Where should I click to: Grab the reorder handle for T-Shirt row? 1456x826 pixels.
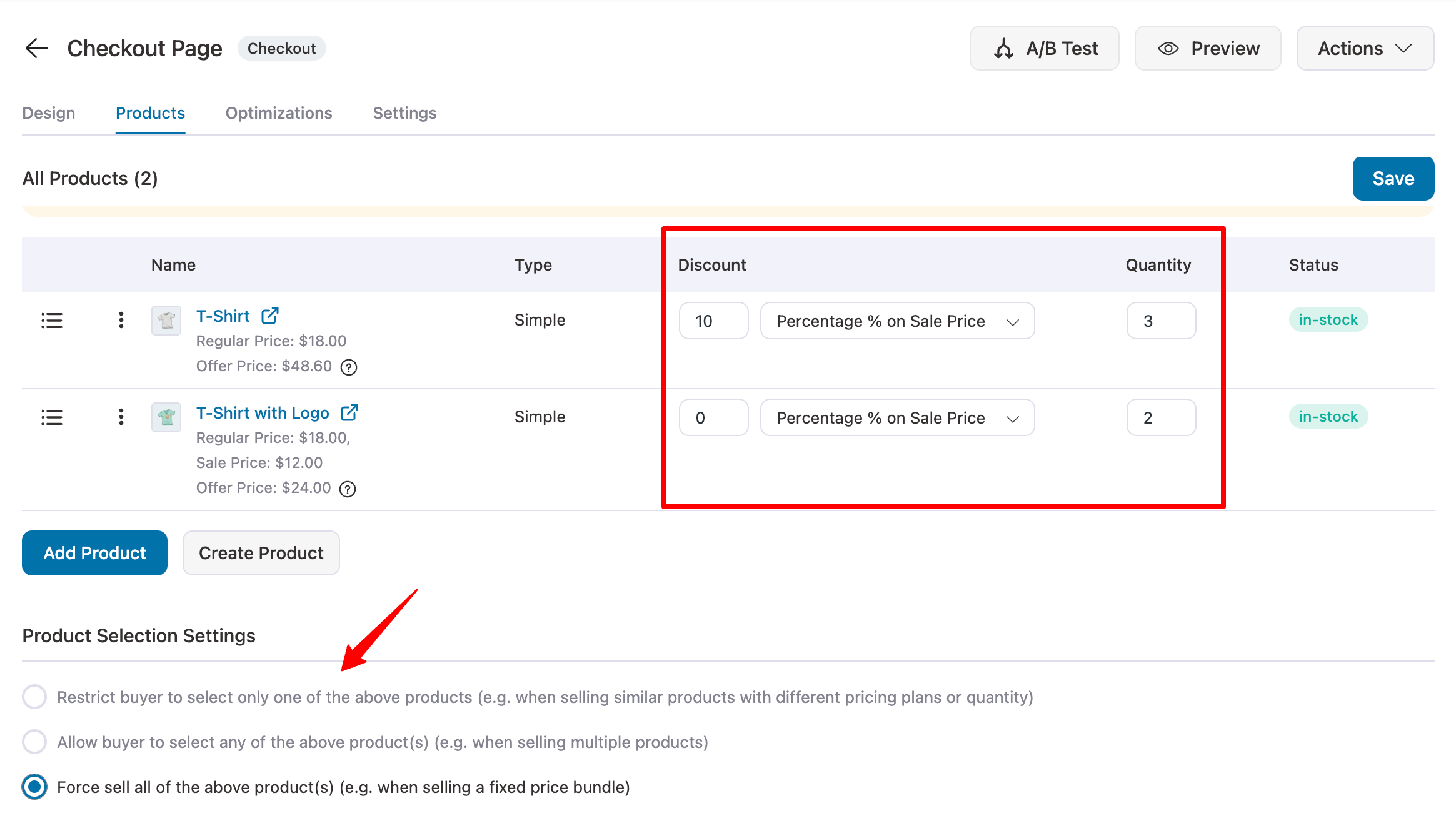click(x=52, y=321)
